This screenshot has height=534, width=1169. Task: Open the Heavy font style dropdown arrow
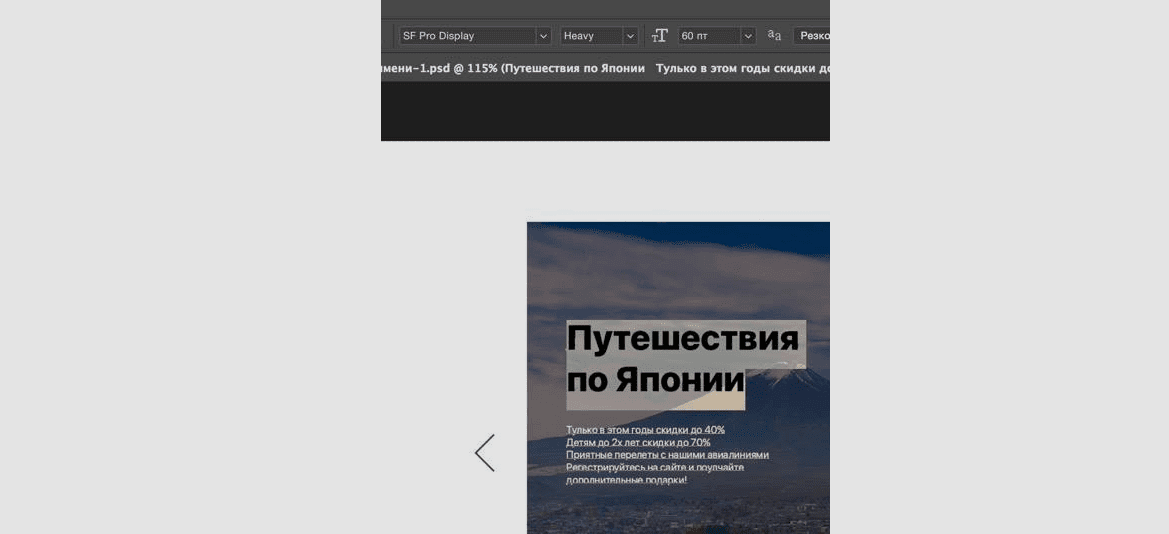pos(630,36)
